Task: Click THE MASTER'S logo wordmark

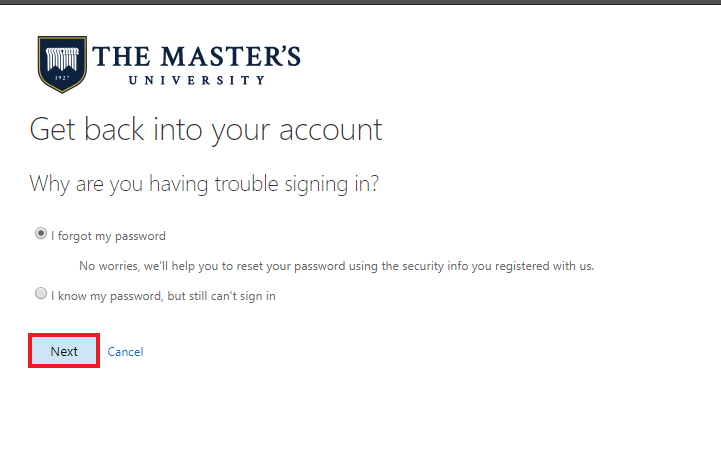Action: (x=196, y=56)
